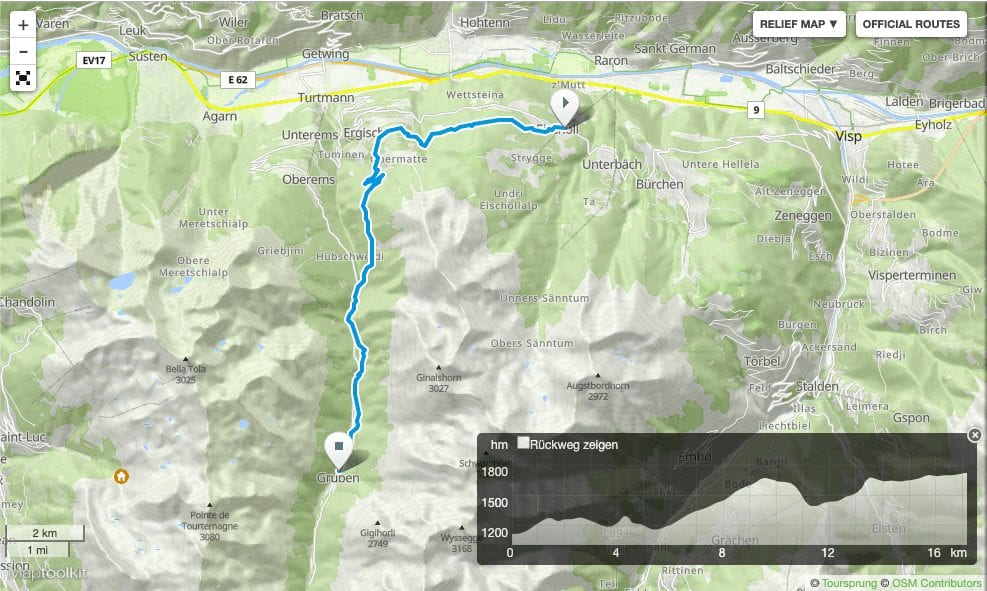Show Official Routes
The image size is (987, 591).
[911, 24]
